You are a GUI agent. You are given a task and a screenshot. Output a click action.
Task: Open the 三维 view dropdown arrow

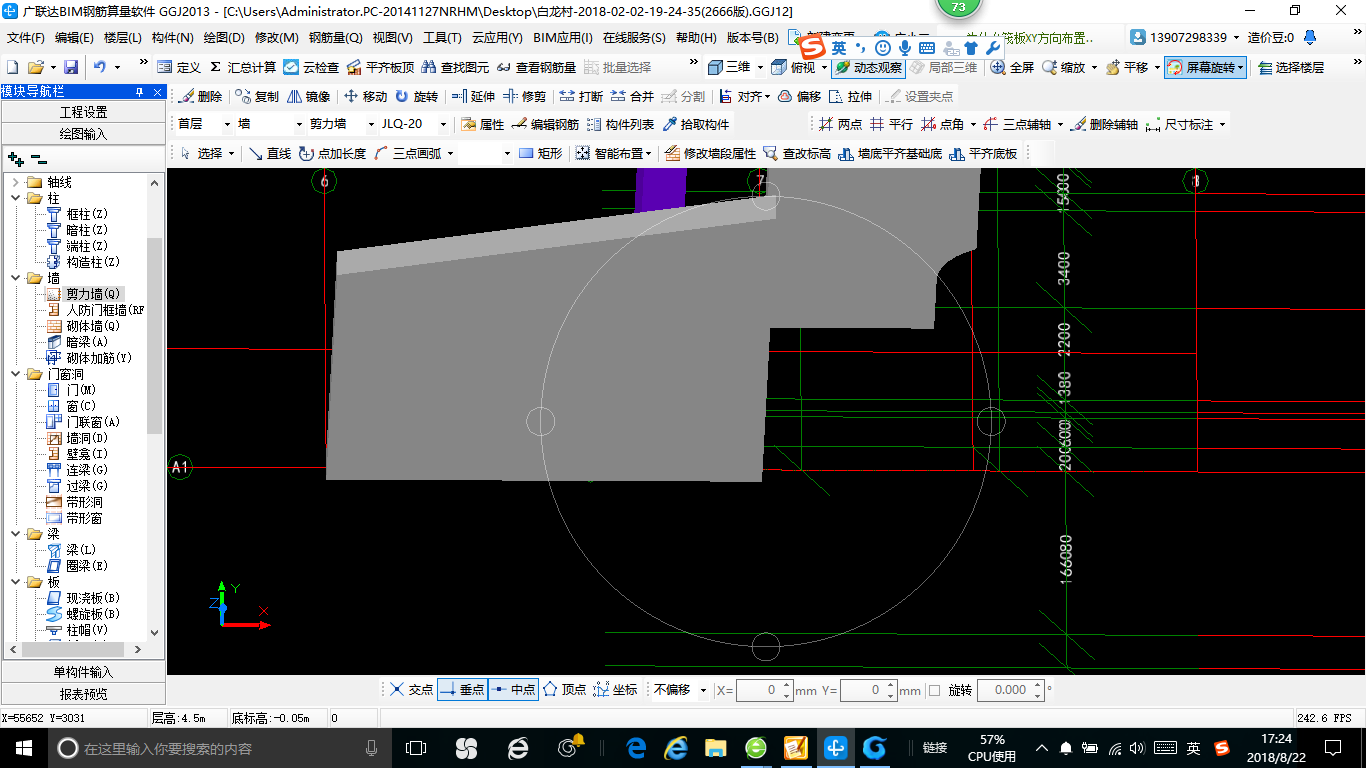click(x=759, y=67)
